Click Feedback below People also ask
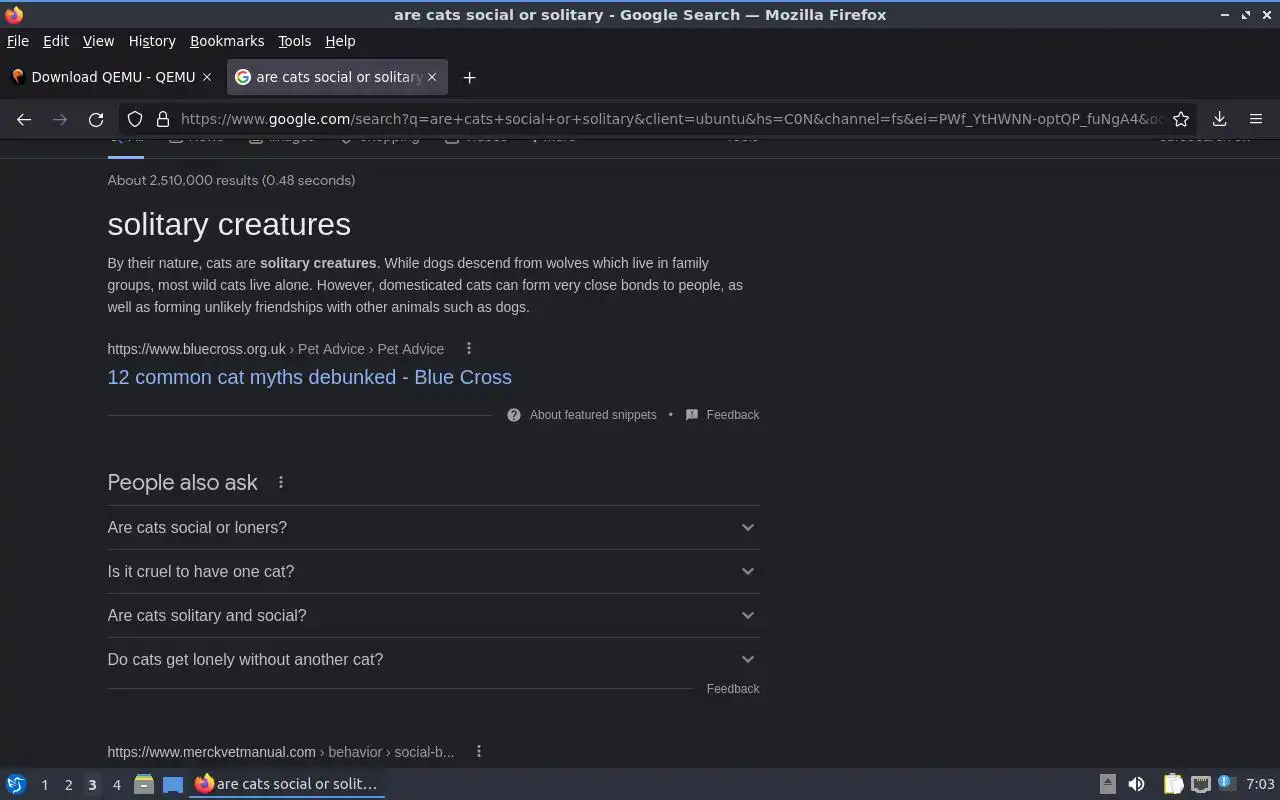The height and width of the screenshot is (800, 1280). 733,689
